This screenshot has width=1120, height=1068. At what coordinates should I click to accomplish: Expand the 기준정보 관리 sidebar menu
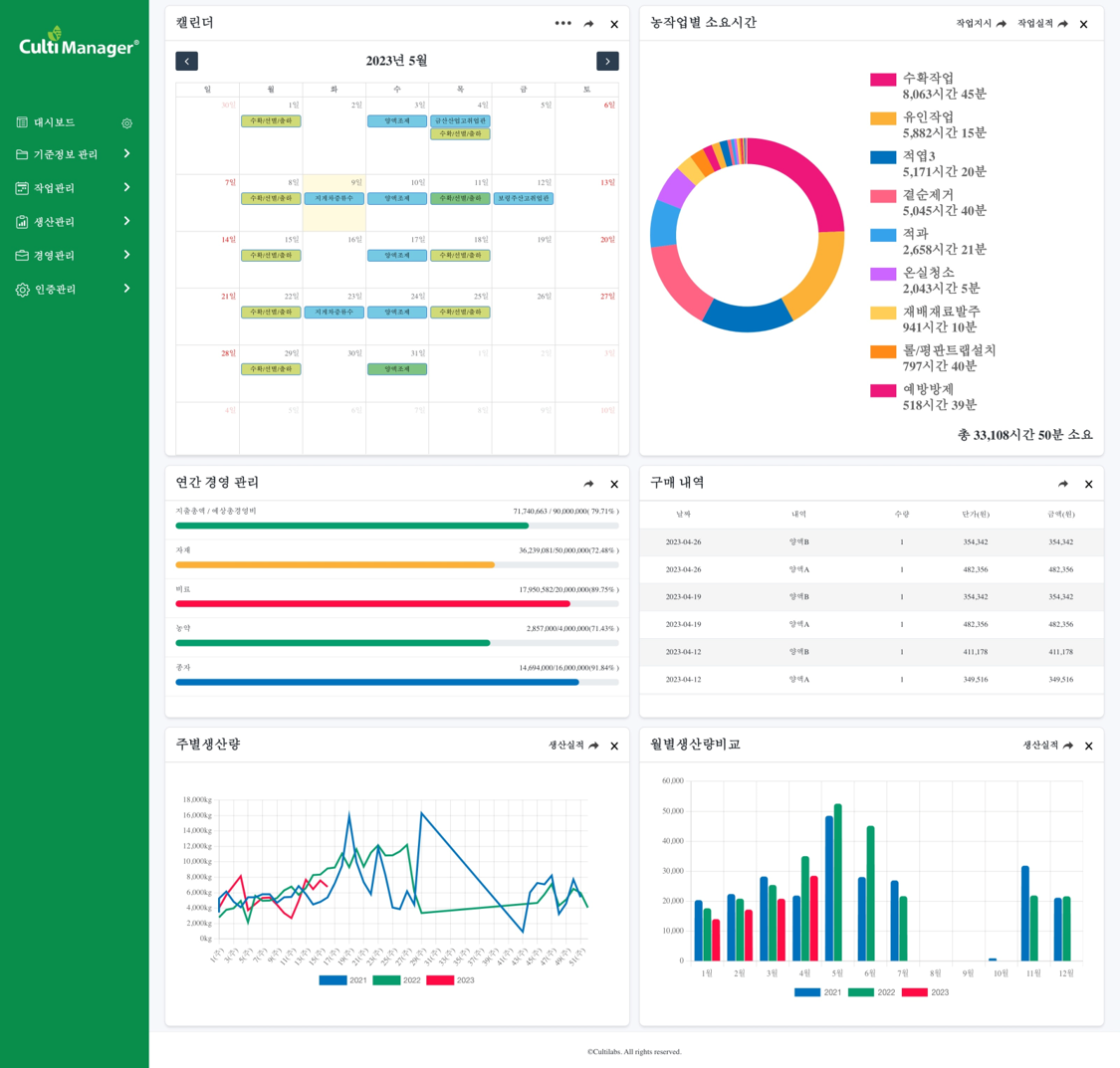pos(74,154)
